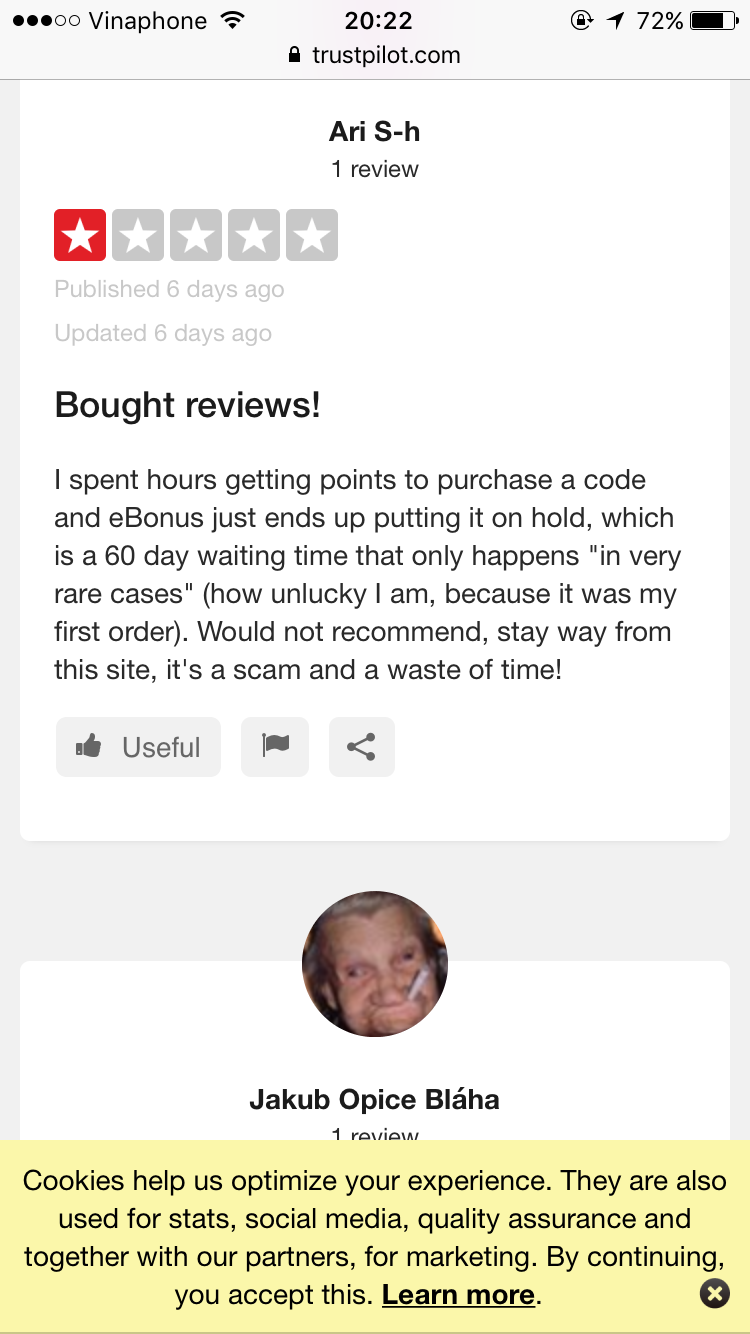This screenshot has width=750, height=1334.
Task: Tap the padlock icon beside URL
Action: [294, 55]
